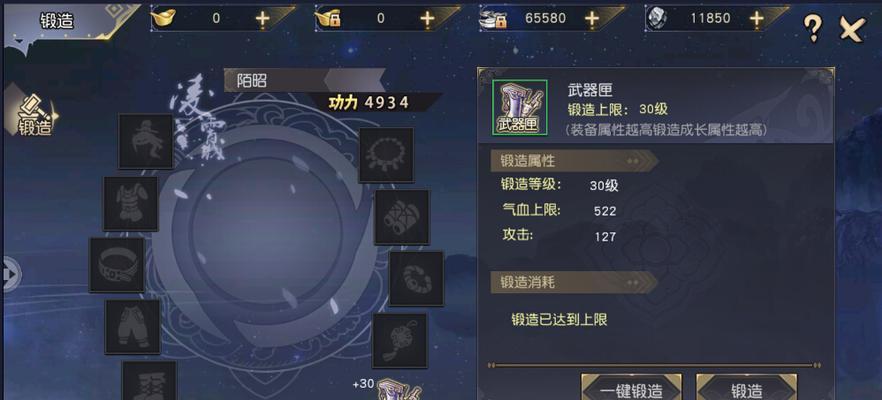Click the 锻造 forge button
The image size is (882, 400).
(746, 388)
